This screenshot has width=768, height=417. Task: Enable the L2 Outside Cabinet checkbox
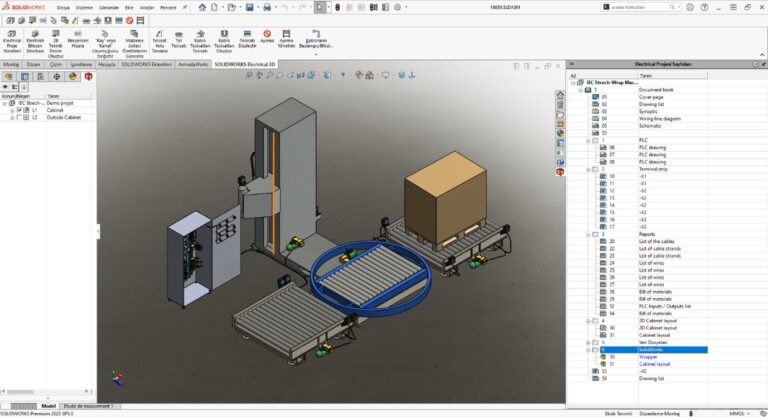tap(19, 117)
